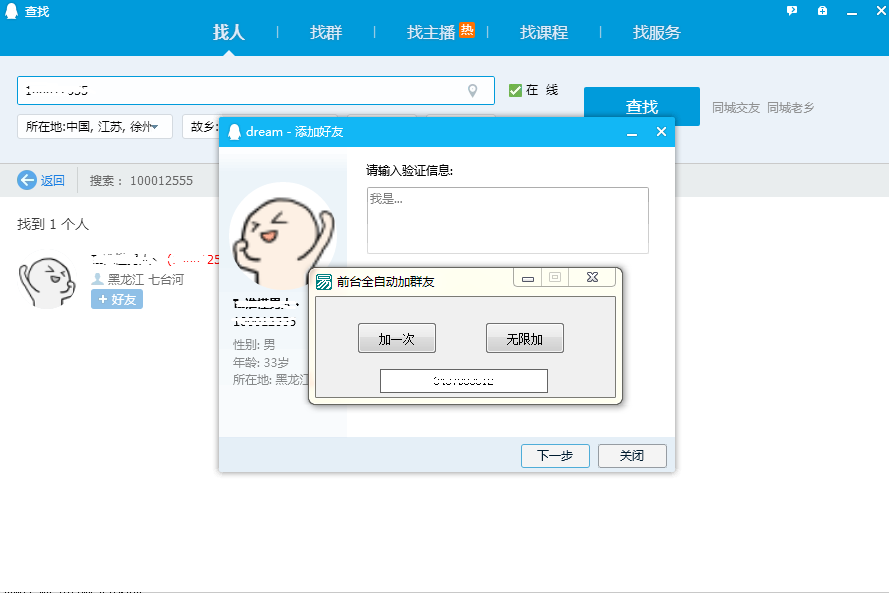Click the search result user avatar
Image resolution: width=889 pixels, height=593 pixels.
(x=46, y=281)
